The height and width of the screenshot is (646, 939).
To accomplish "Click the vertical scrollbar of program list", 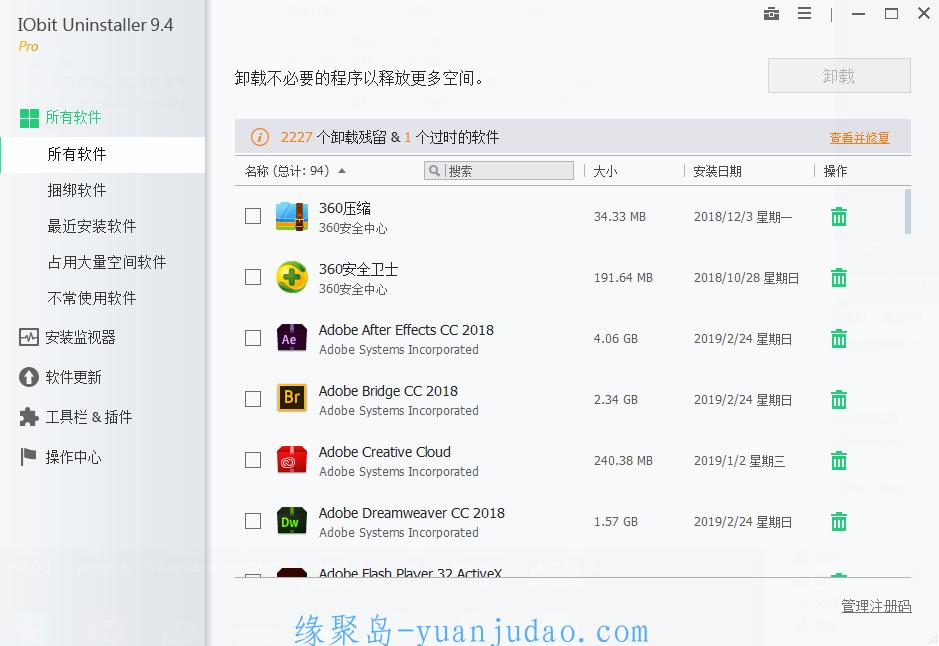I will tap(908, 211).
